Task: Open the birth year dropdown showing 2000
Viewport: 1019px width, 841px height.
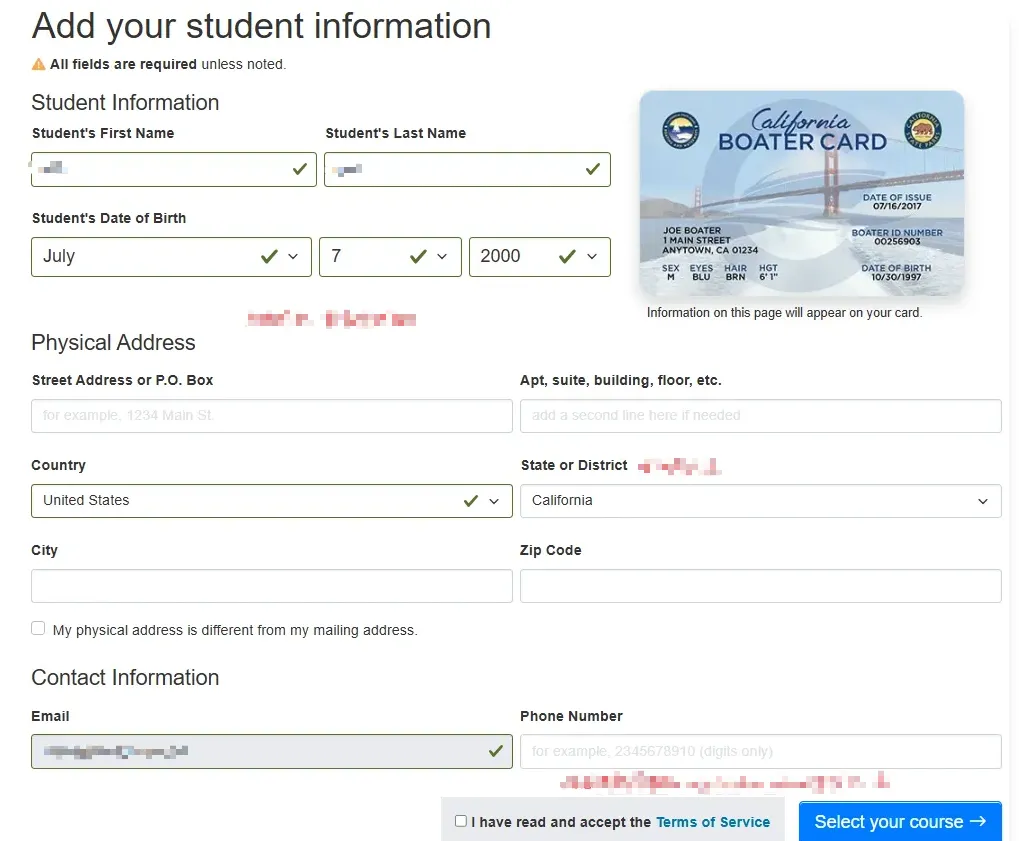Action: pos(539,256)
